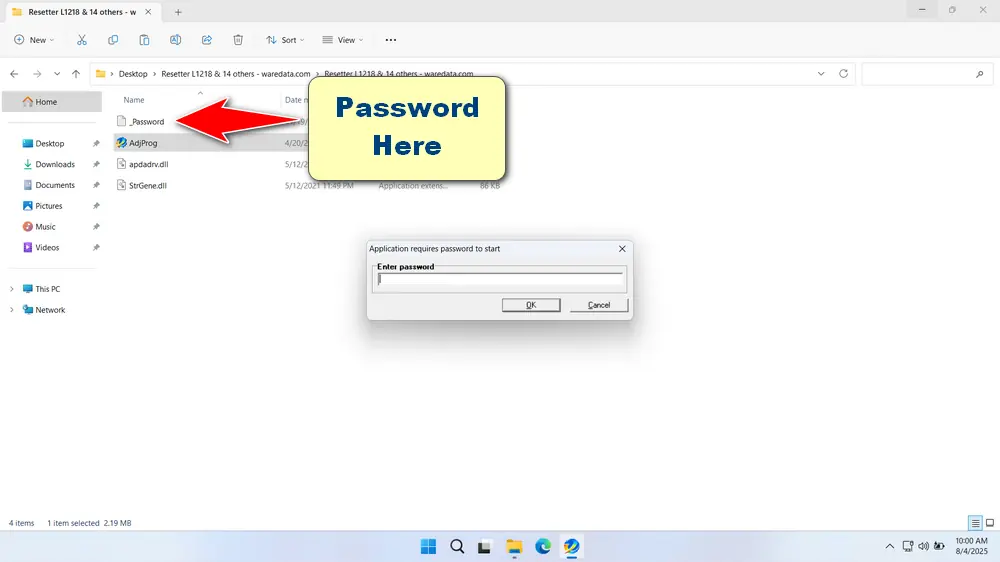Go up one folder level
The height and width of the screenshot is (562, 1000).
76,74
